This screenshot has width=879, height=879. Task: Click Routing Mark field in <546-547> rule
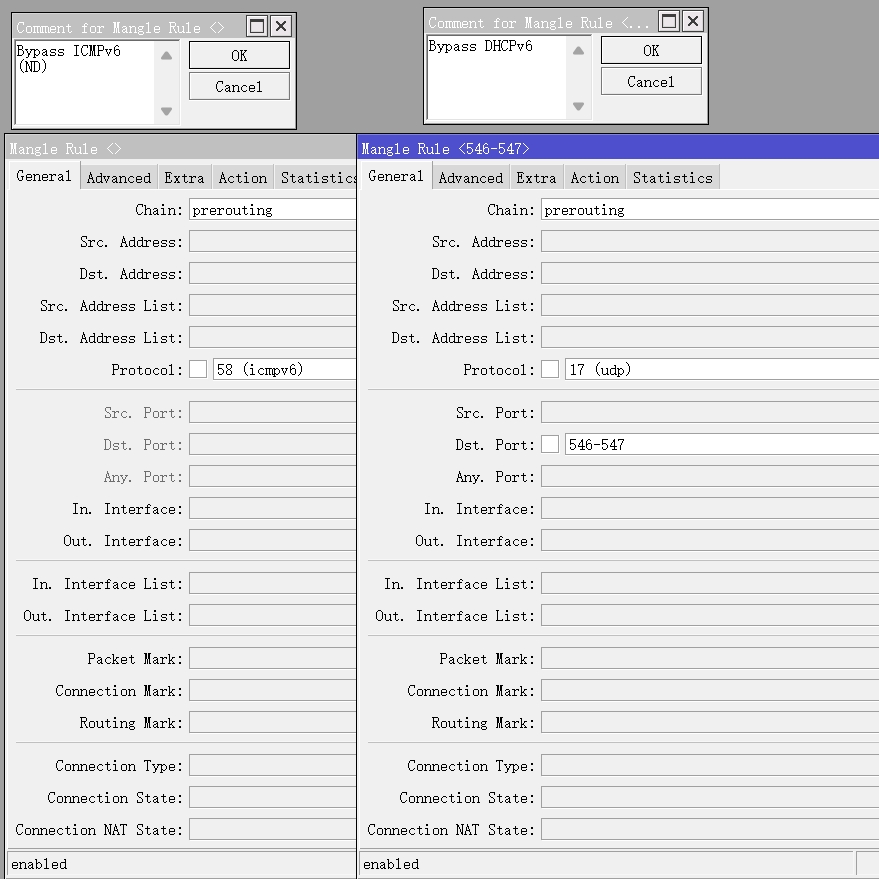[710, 722]
